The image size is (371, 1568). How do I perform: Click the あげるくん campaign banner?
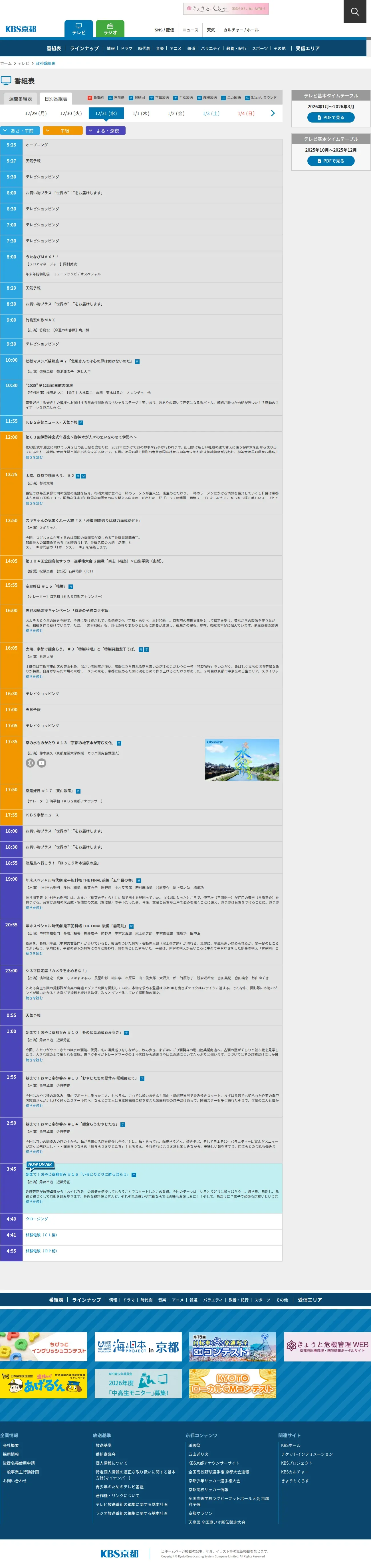43,1384
